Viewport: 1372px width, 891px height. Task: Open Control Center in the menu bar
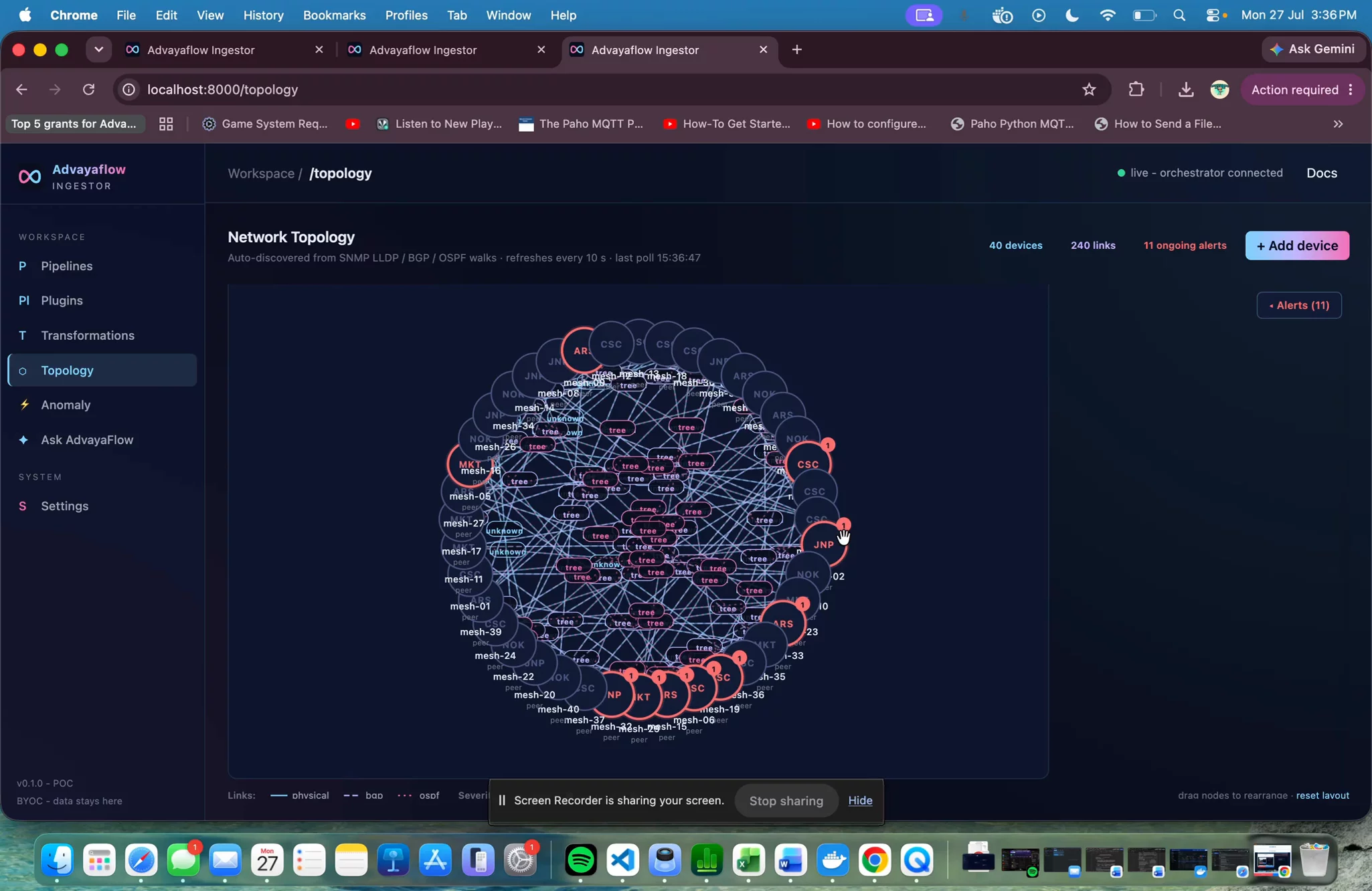tap(1214, 15)
